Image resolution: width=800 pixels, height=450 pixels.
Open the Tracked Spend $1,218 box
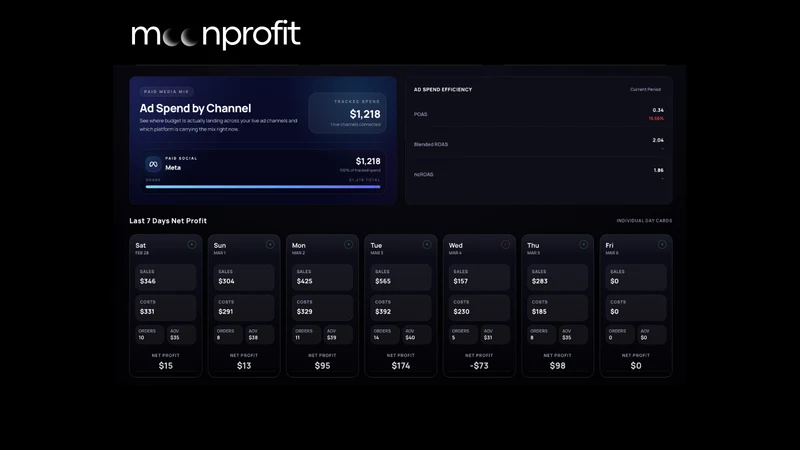[x=347, y=113]
